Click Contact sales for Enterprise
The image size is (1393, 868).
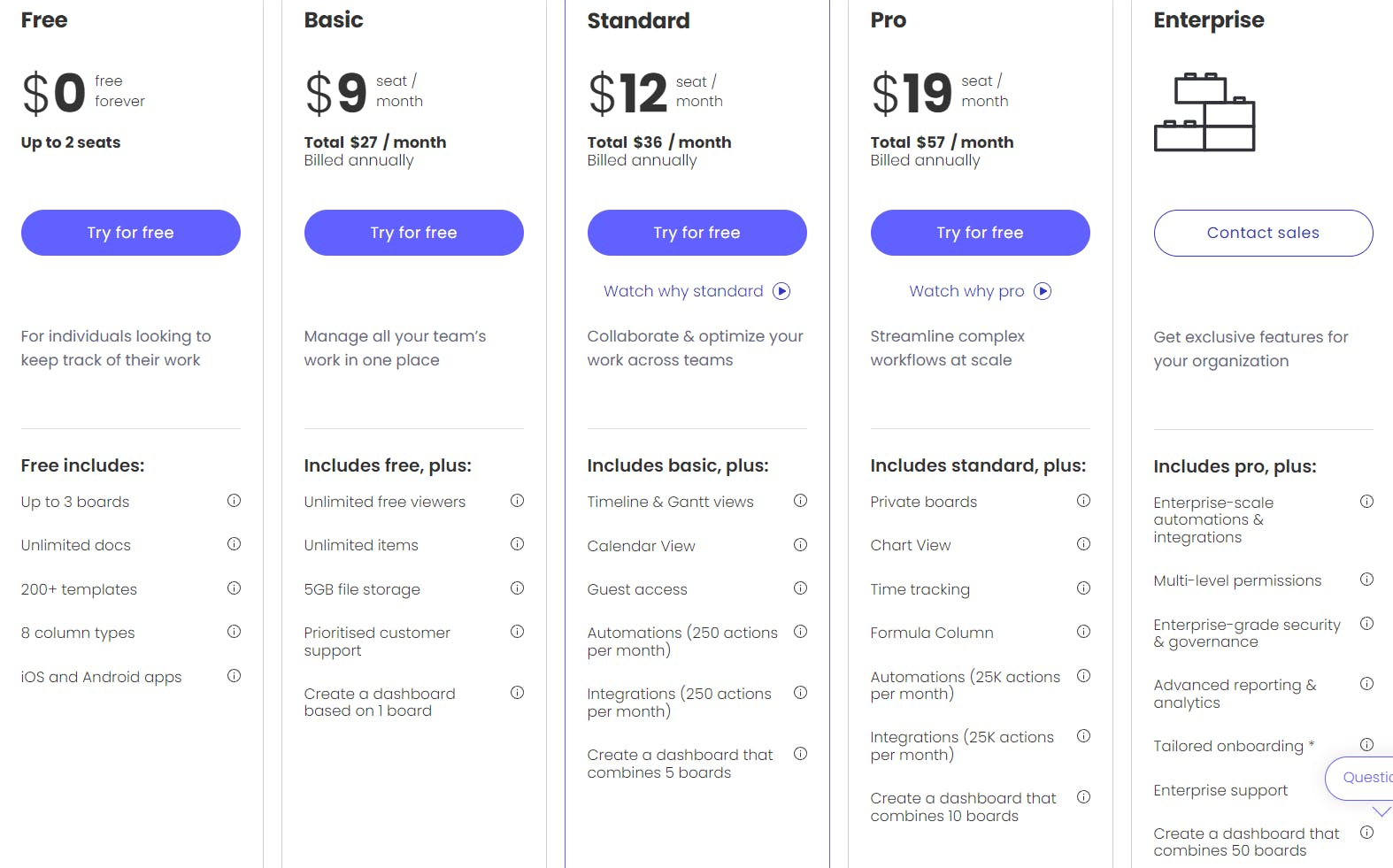(x=1263, y=233)
